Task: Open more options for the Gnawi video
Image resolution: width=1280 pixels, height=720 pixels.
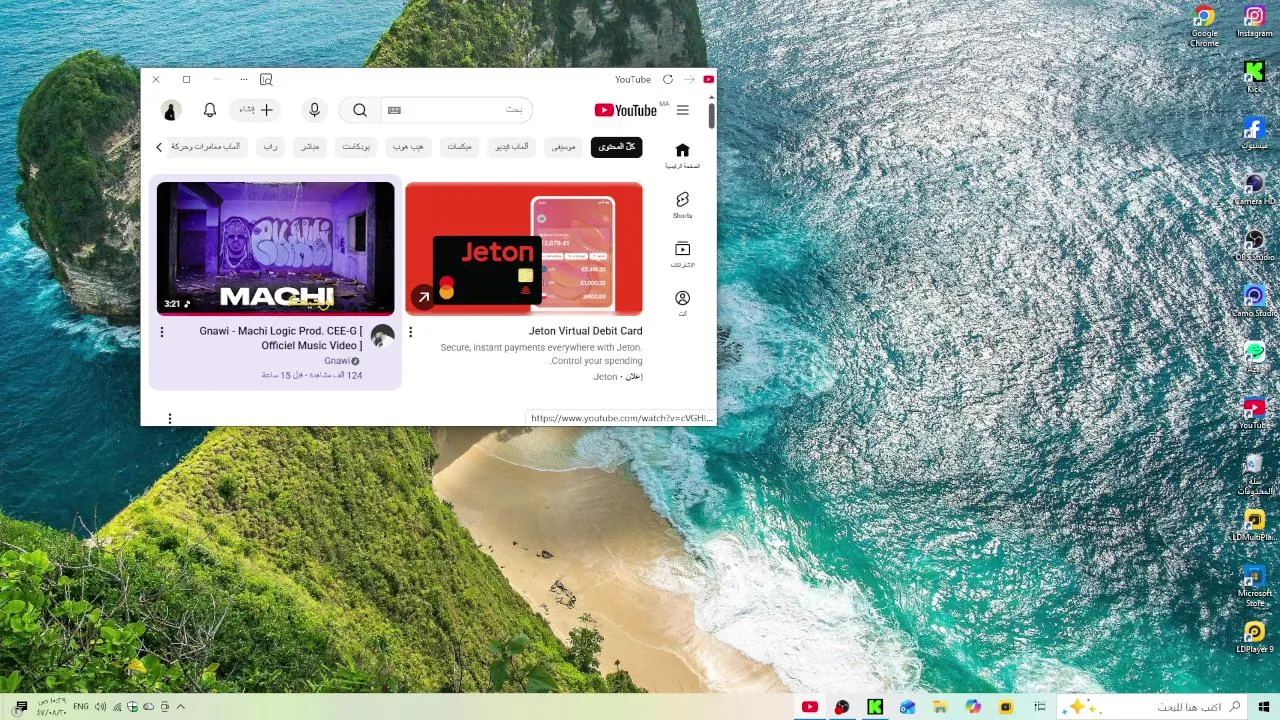Action: [162, 332]
